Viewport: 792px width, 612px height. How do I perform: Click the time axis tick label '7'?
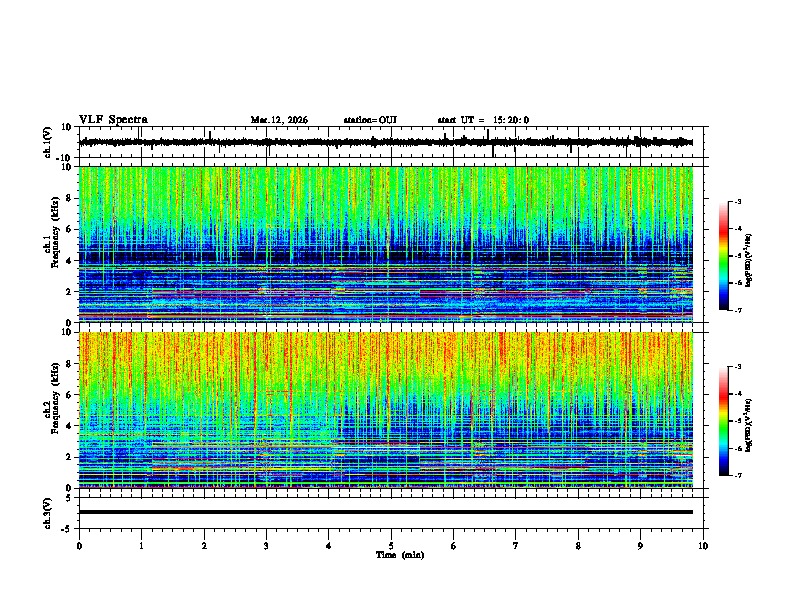coord(516,546)
